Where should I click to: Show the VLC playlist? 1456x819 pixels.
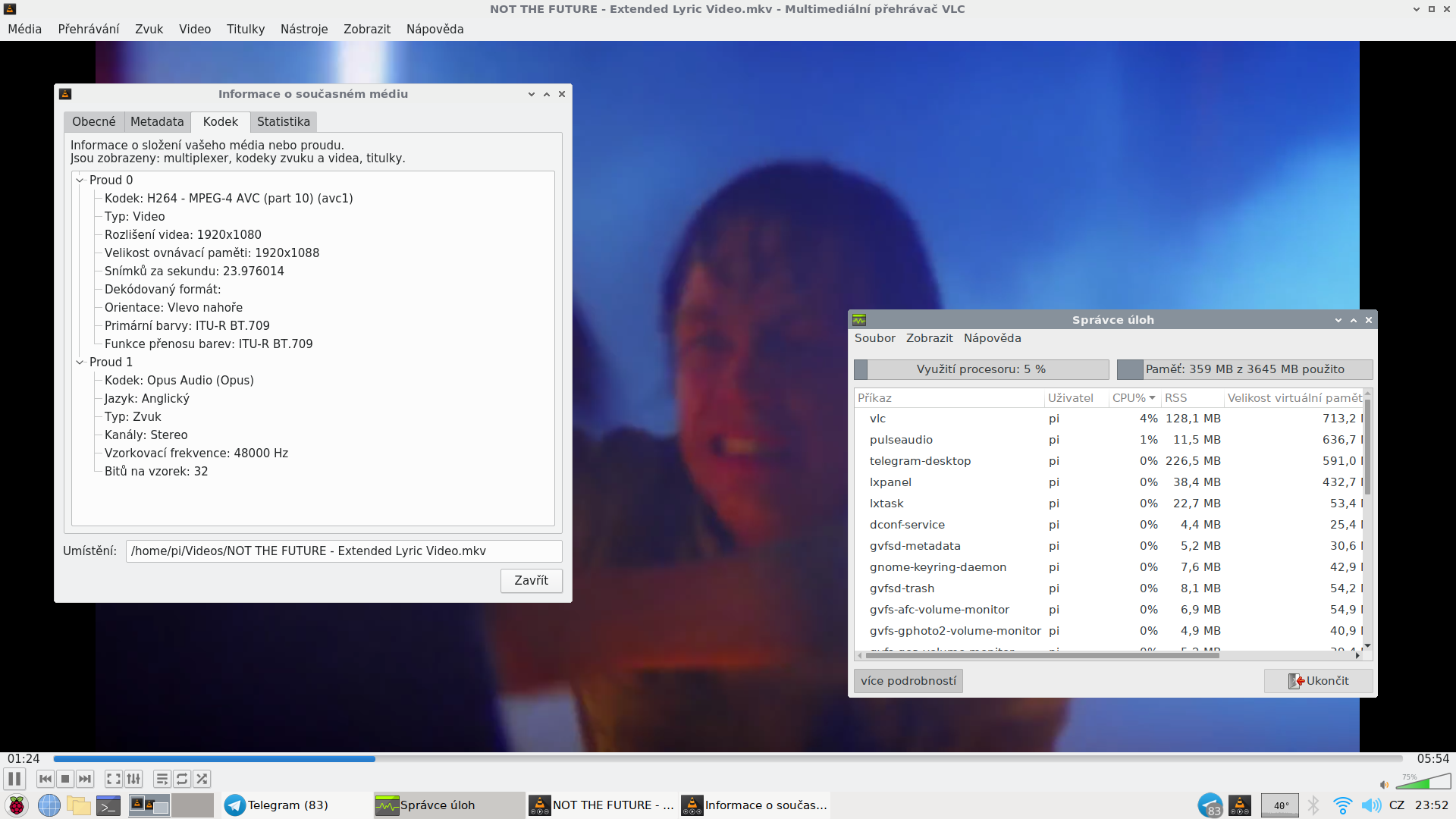(x=162, y=779)
